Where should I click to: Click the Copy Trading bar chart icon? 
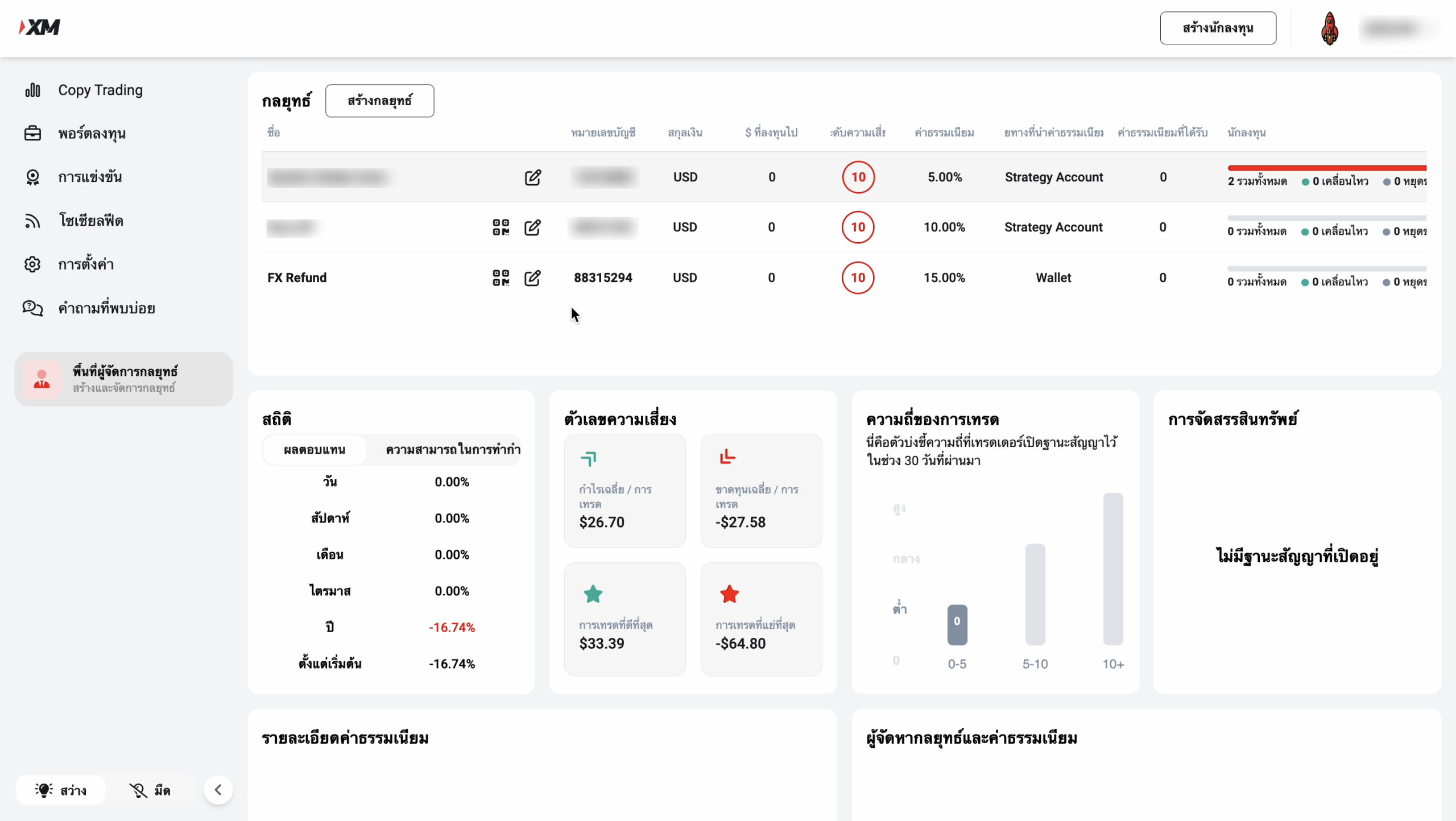click(32, 90)
